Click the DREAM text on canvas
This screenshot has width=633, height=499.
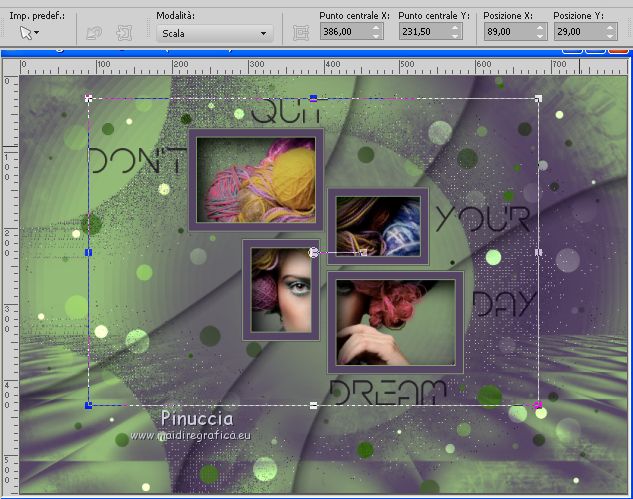(x=388, y=392)
